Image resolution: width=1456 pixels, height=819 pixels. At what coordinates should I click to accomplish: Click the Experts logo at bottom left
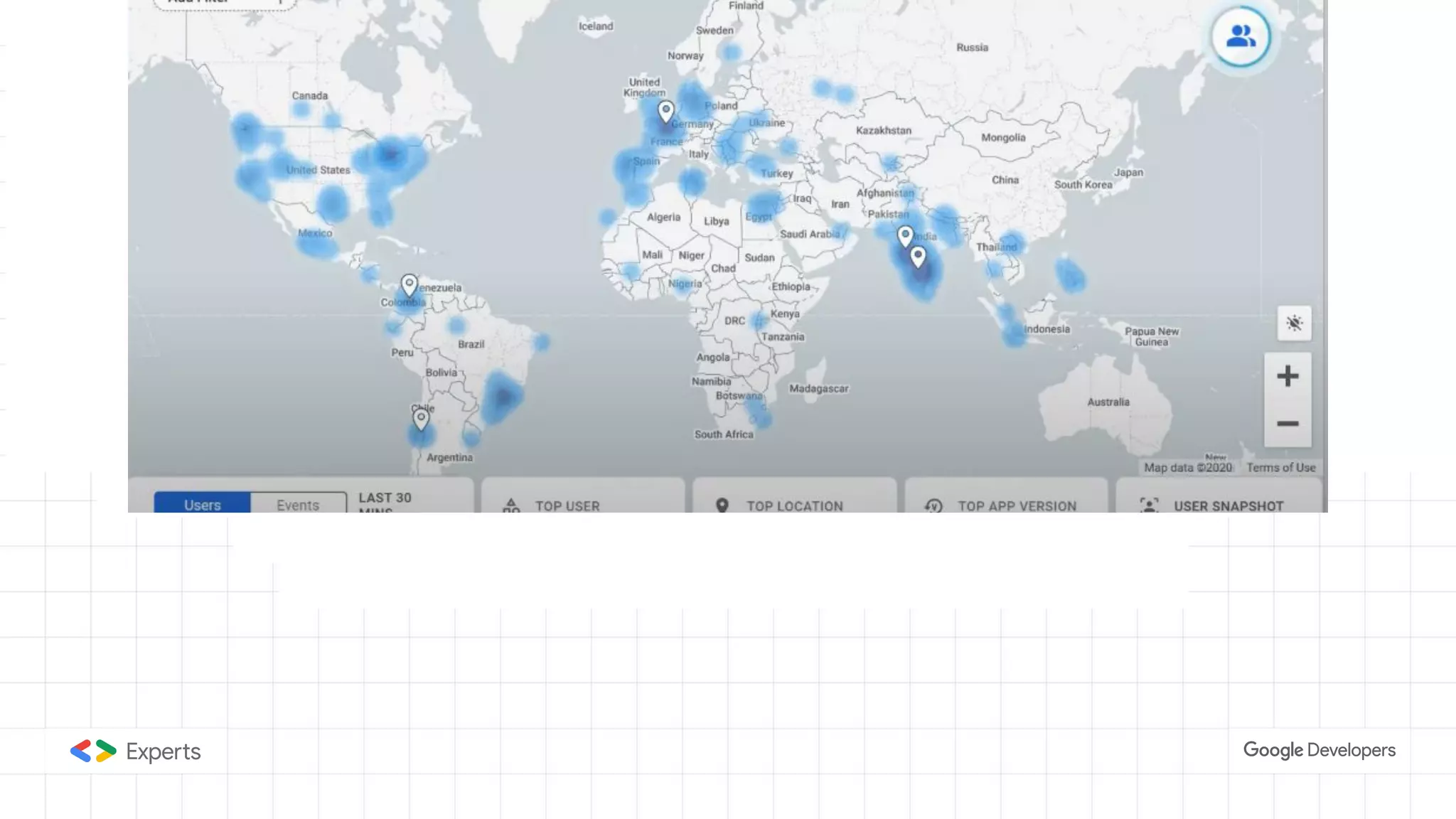[x=135, y=751]
